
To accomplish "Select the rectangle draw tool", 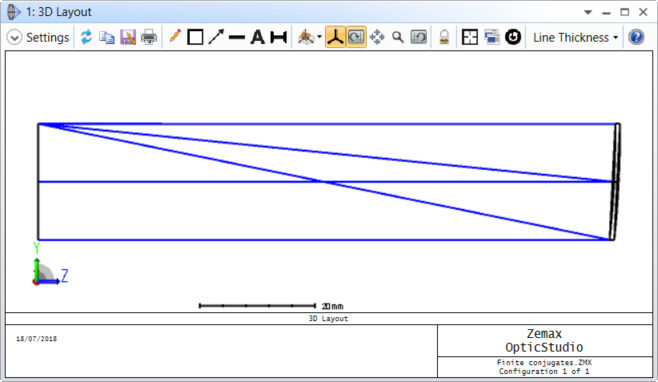I will [195, 37].
